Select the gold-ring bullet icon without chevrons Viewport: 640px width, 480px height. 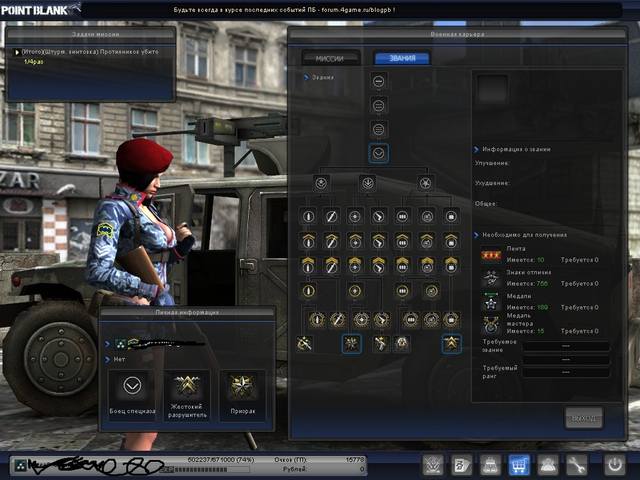[x=308, y=291]
